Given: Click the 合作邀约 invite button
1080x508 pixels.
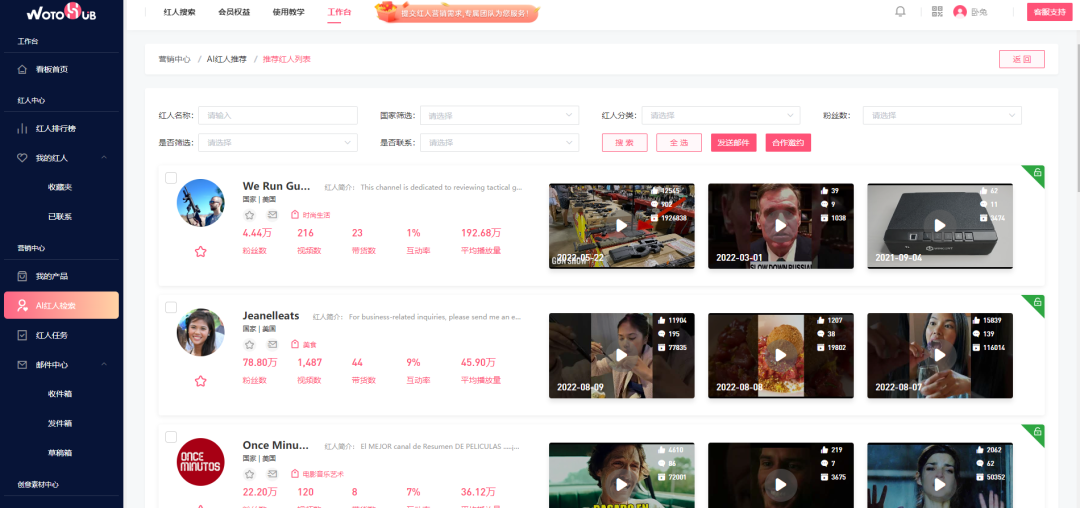Looking at the screenshot, I should pos(788,142).
